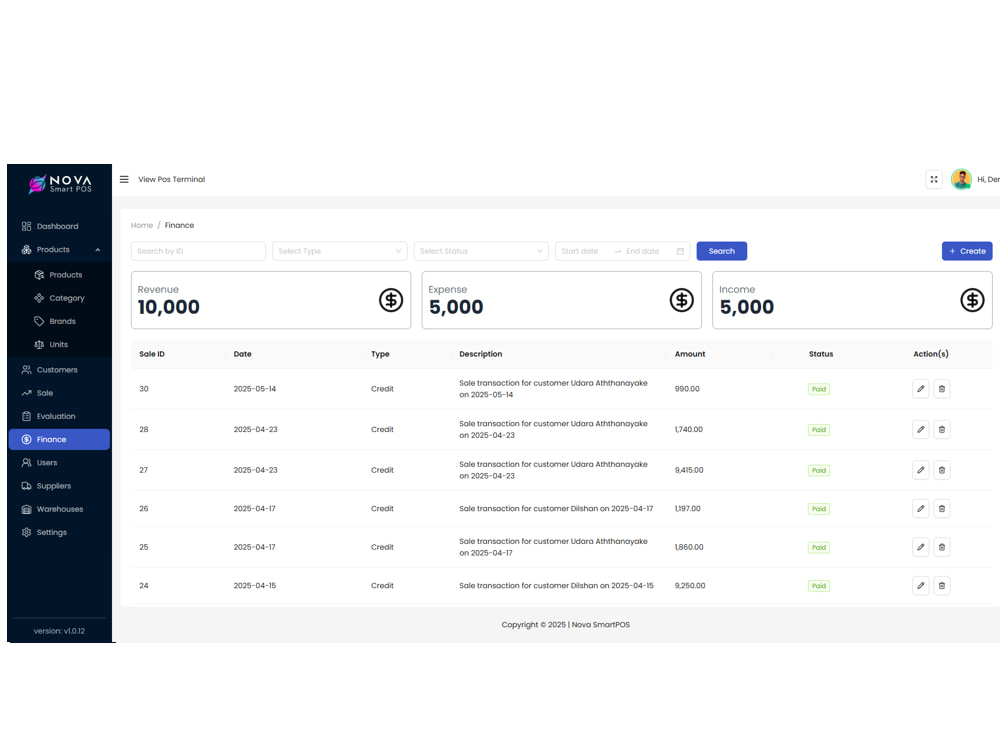Click the date 2025-04-15 cell

point(254,585)
